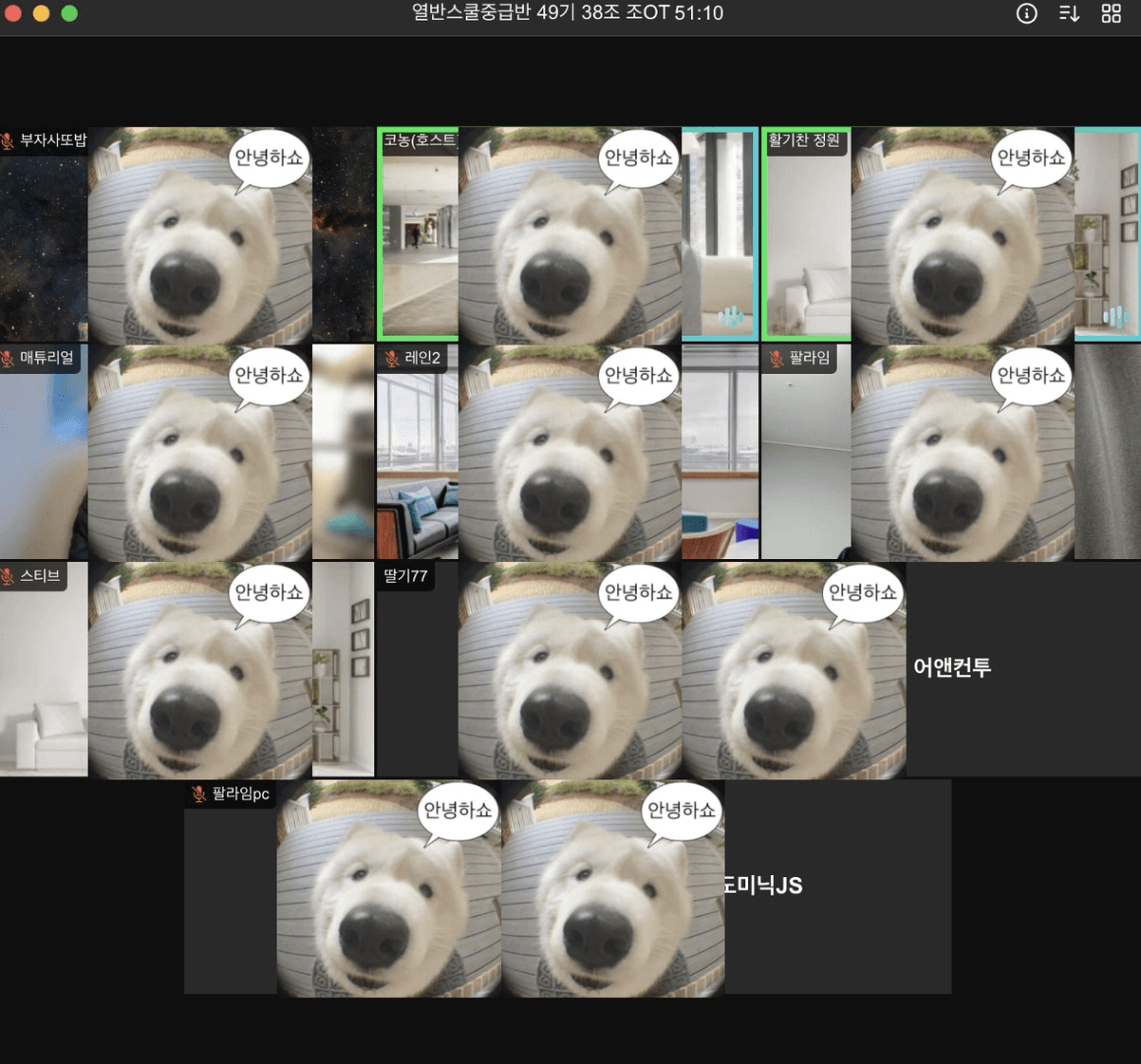Click muted mic icon beside 팔라임pc

(x=199, y=794)
